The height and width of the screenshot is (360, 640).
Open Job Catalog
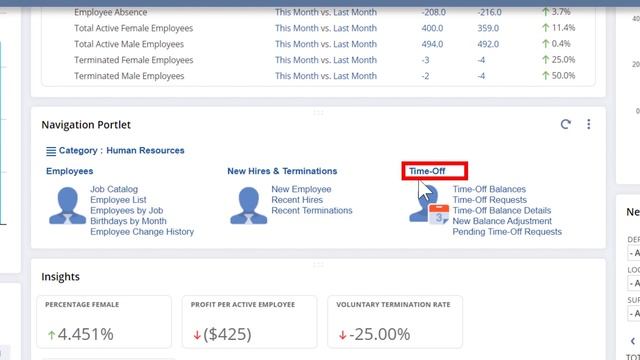point(114,189)
